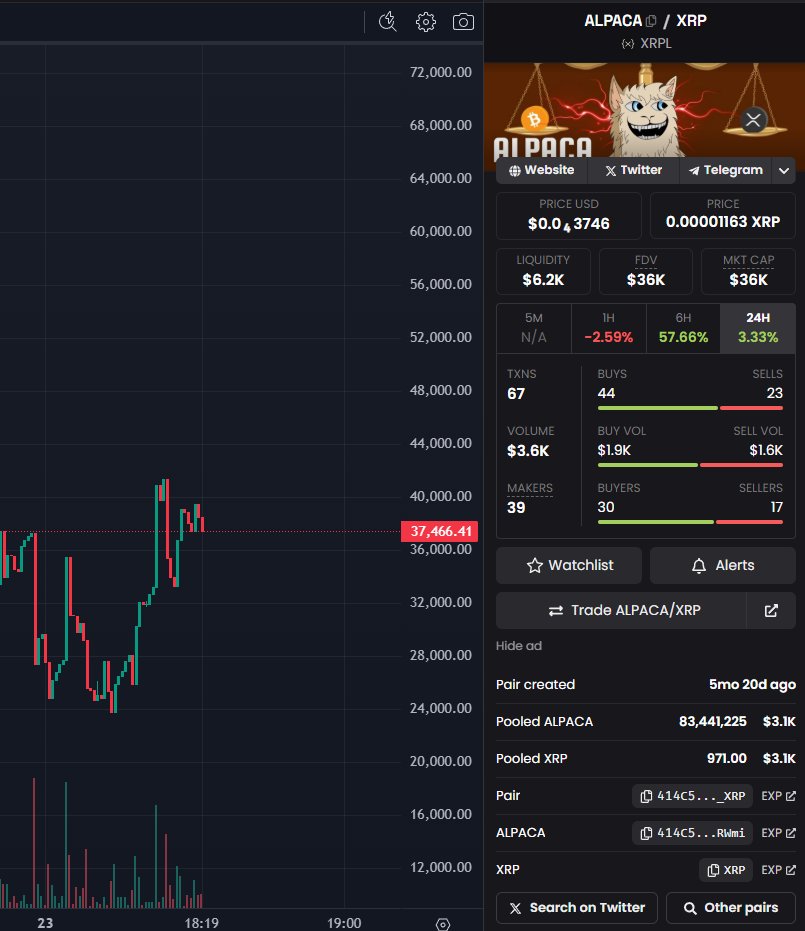Select the 1H timeframe tab
The height and width of the screenshot is (931, 805).
608,328
